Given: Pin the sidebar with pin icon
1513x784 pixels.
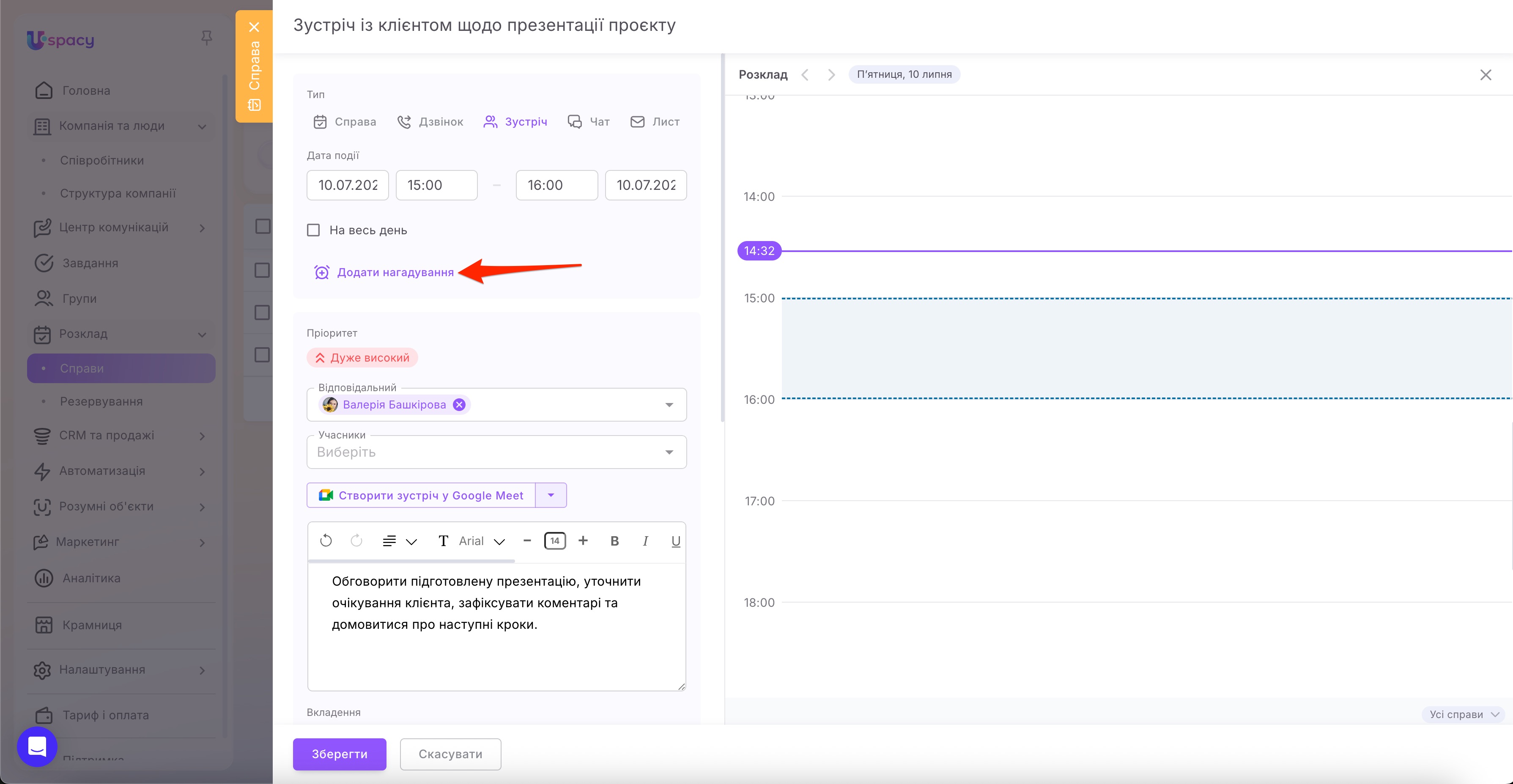Looking at the screenshot, I should 206,38.
